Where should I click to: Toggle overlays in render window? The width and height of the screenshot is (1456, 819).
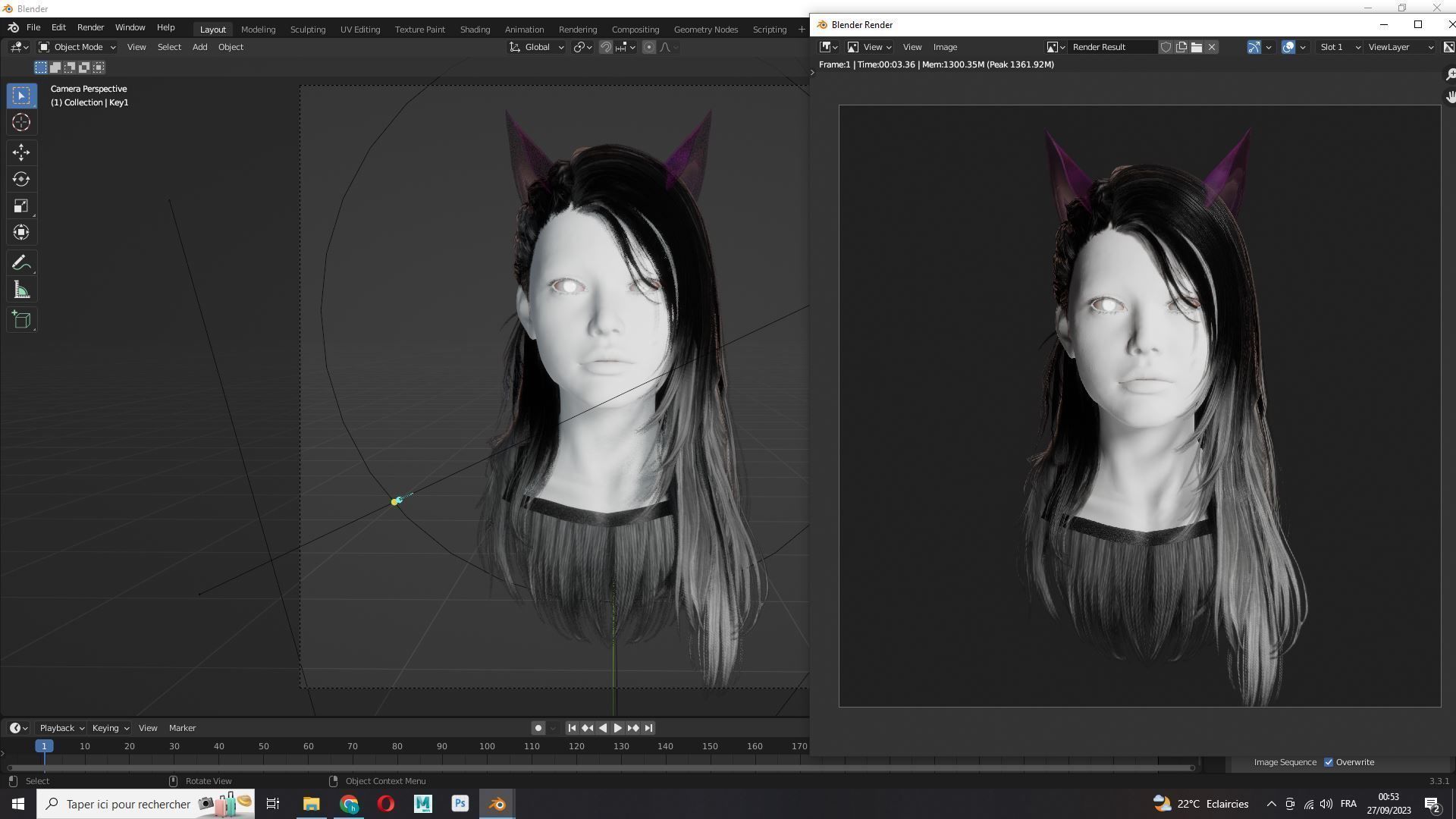coord(1288,47)
